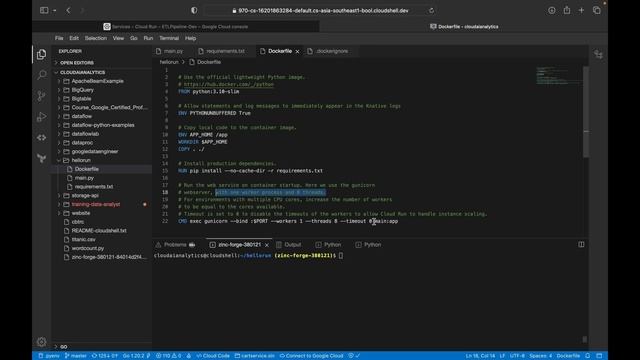Expand the BigQuery folder
This screenshot has height=360, width=640.
(x=82, y=90)
